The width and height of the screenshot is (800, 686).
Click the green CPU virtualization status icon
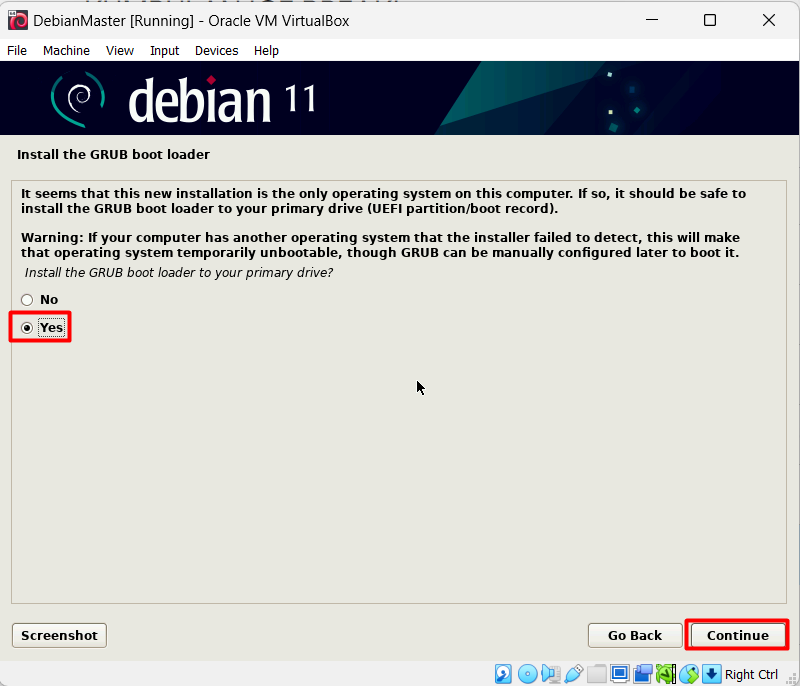tap(666, 674)
